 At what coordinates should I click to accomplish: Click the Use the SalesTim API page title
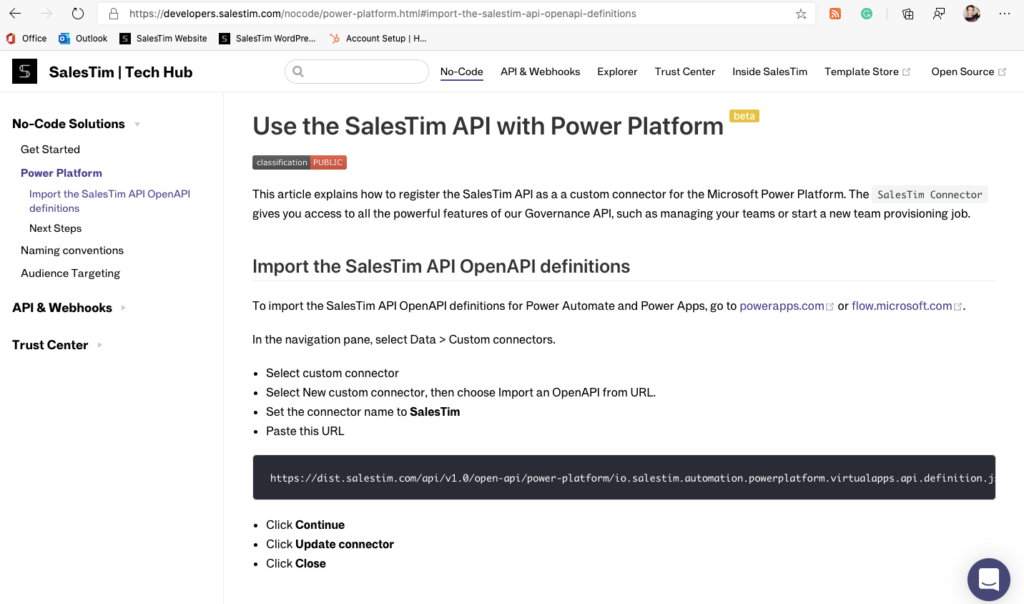point(488,126)
